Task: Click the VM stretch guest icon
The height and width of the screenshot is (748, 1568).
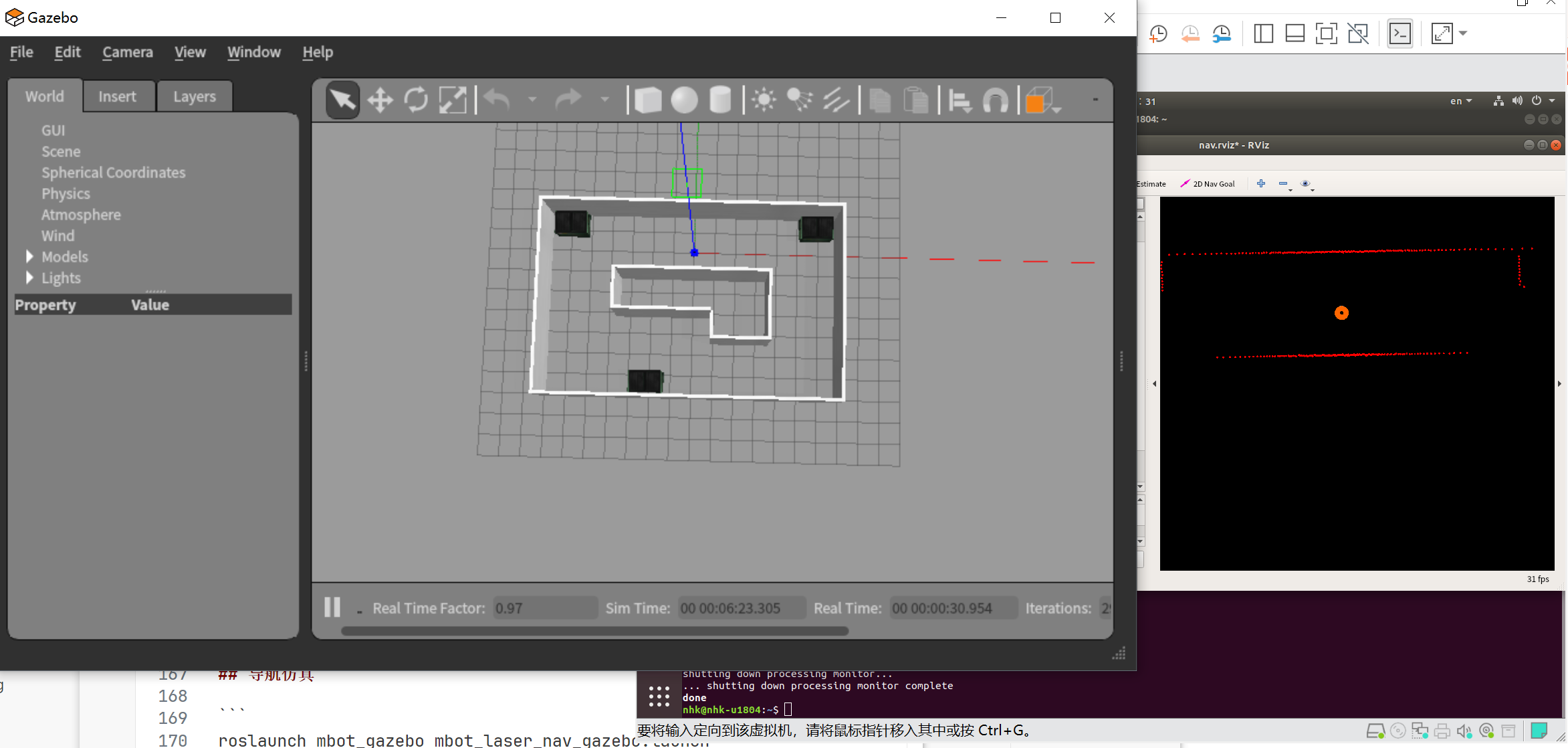Action: point(1442,33)
